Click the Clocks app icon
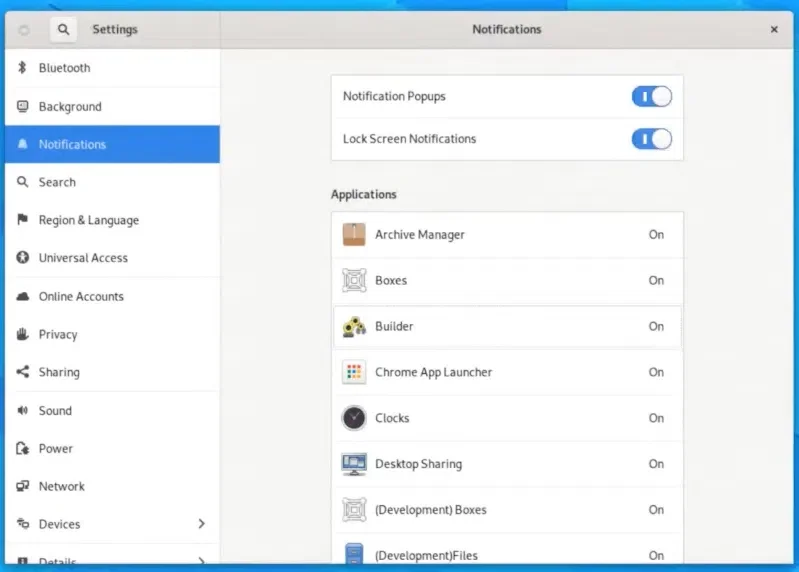The height and width of the screenshot is (572, 799). click(354, 418)
